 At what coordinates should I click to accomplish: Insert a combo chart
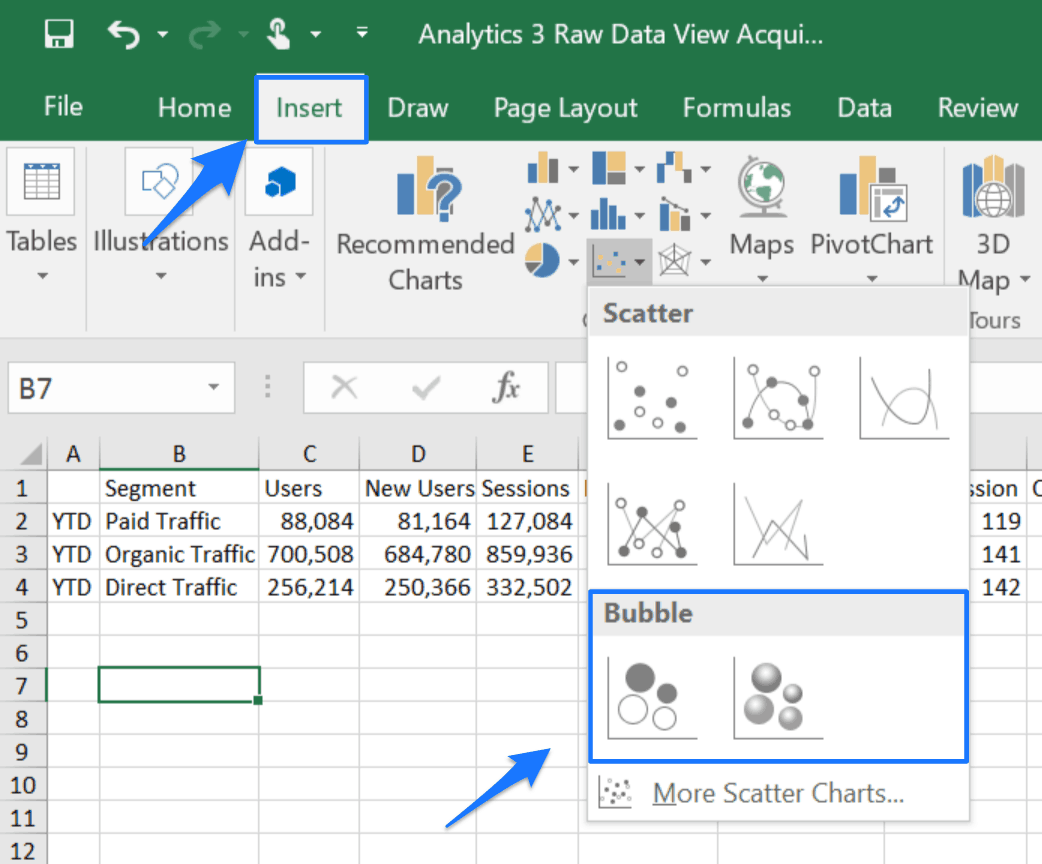tap(675, 214)
